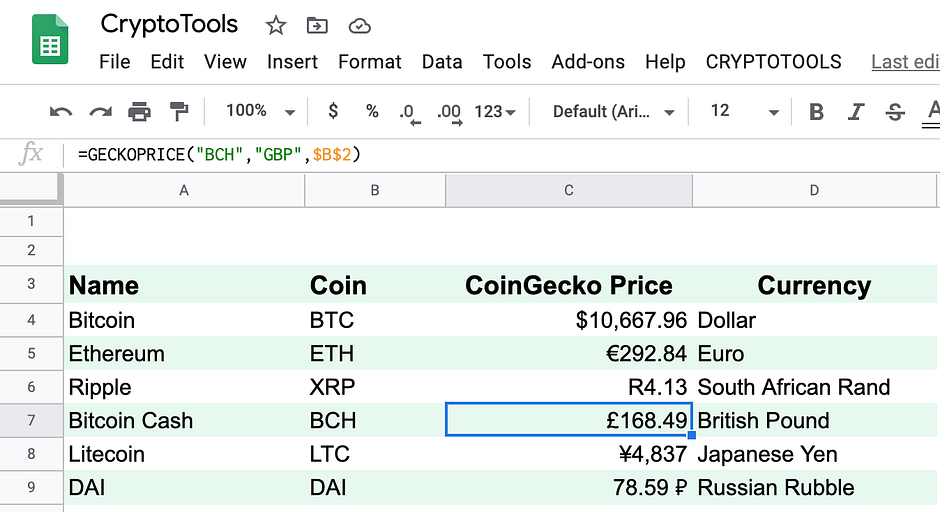Open the Google Sheets home icon
Viewport: 940px width, 512px height.
pos(50,40)
